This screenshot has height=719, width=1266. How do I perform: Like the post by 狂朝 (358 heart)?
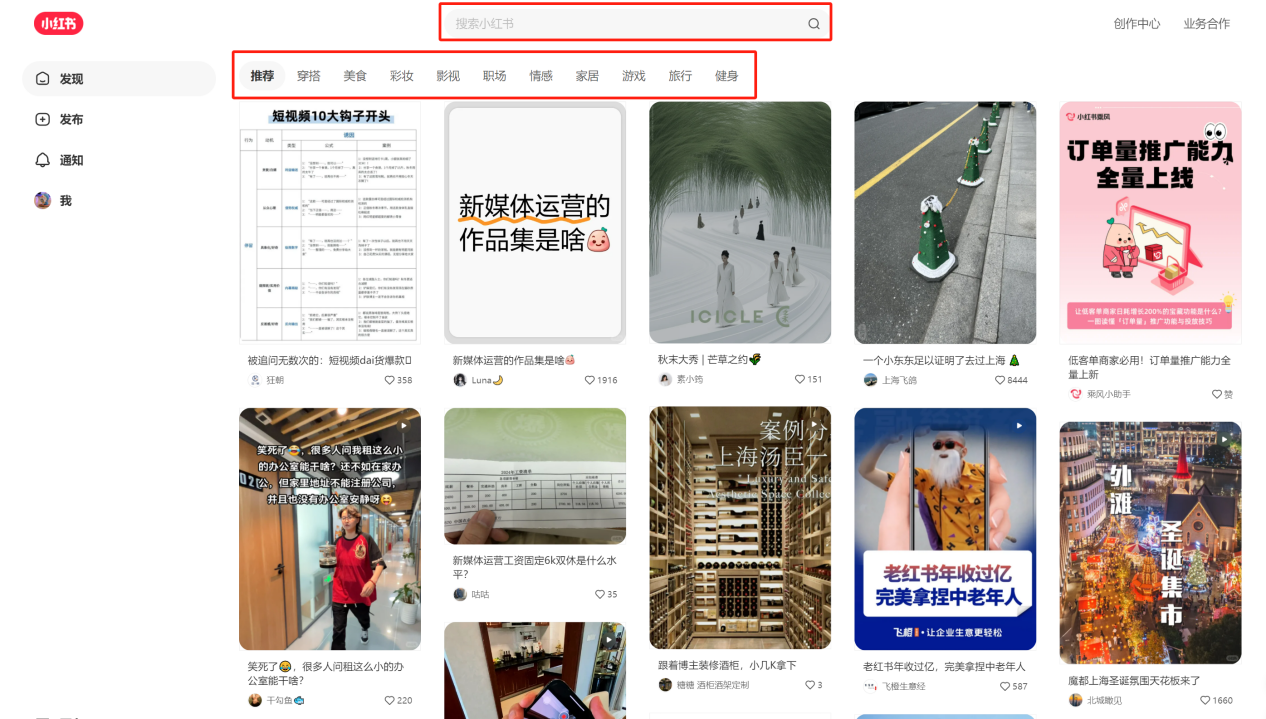[x=390, y=380]
